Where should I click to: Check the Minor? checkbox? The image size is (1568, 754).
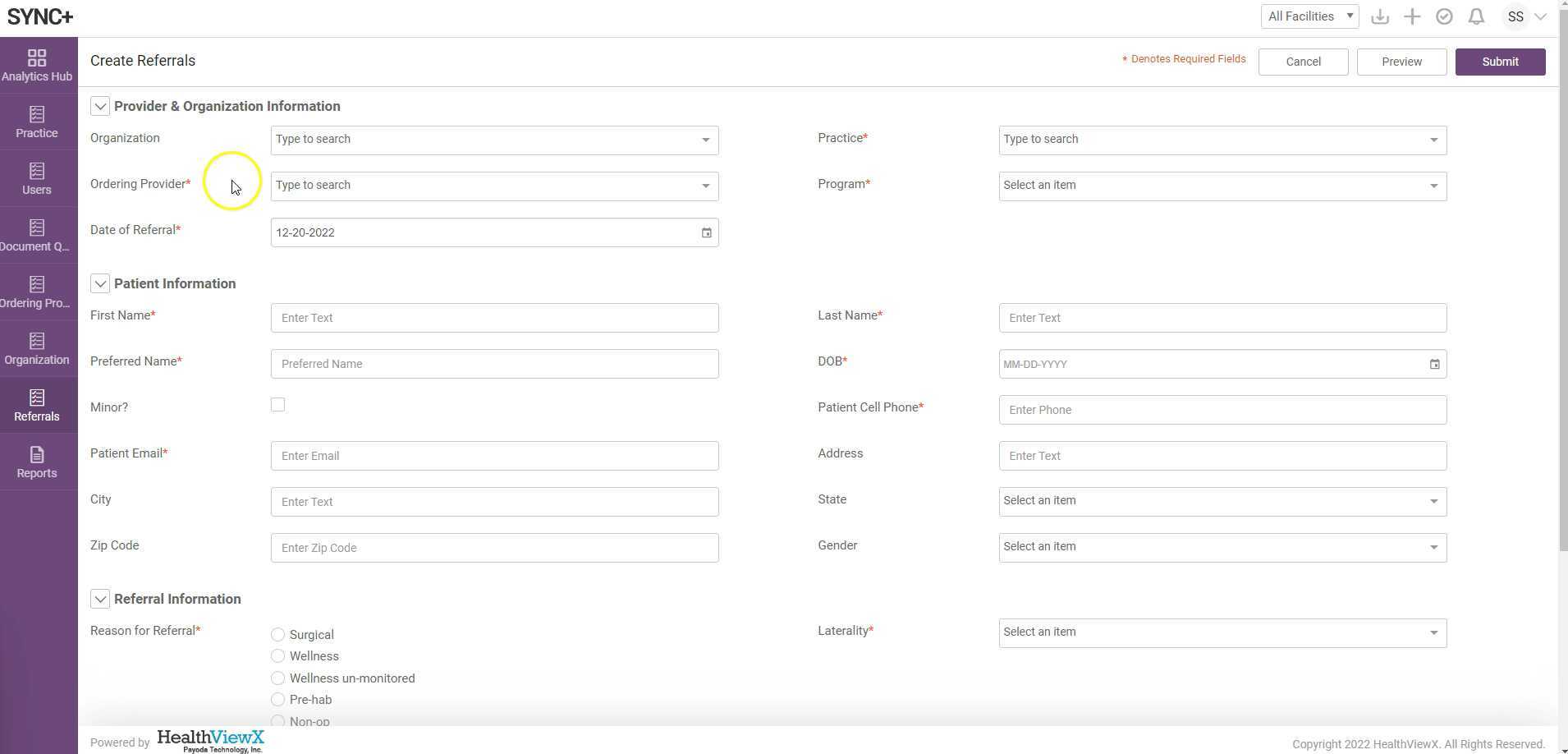point(278,405)
